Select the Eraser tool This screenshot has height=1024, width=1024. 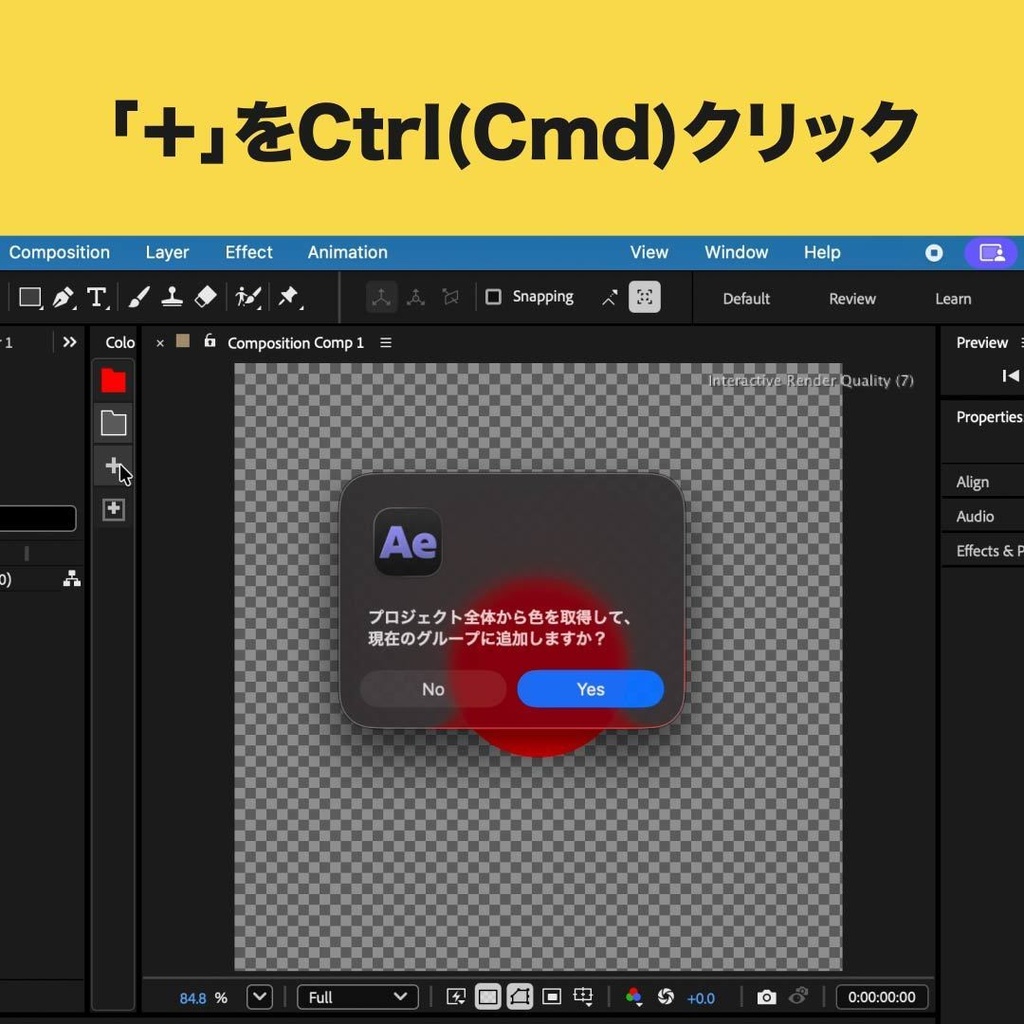click(208, 297)
